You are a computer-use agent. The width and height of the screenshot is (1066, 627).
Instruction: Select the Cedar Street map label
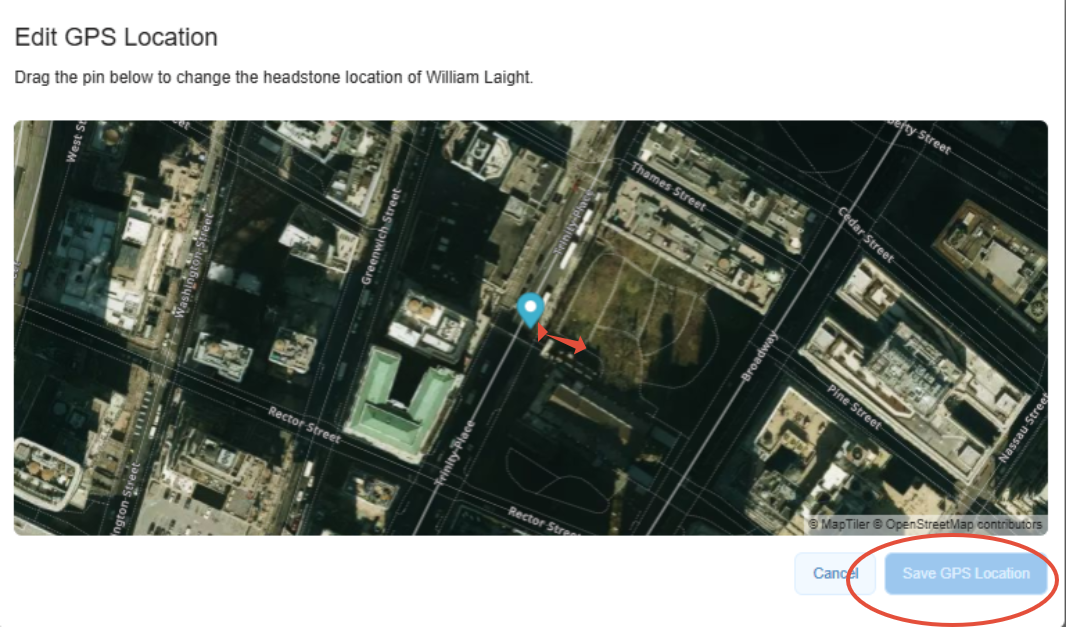pos(865,235)
